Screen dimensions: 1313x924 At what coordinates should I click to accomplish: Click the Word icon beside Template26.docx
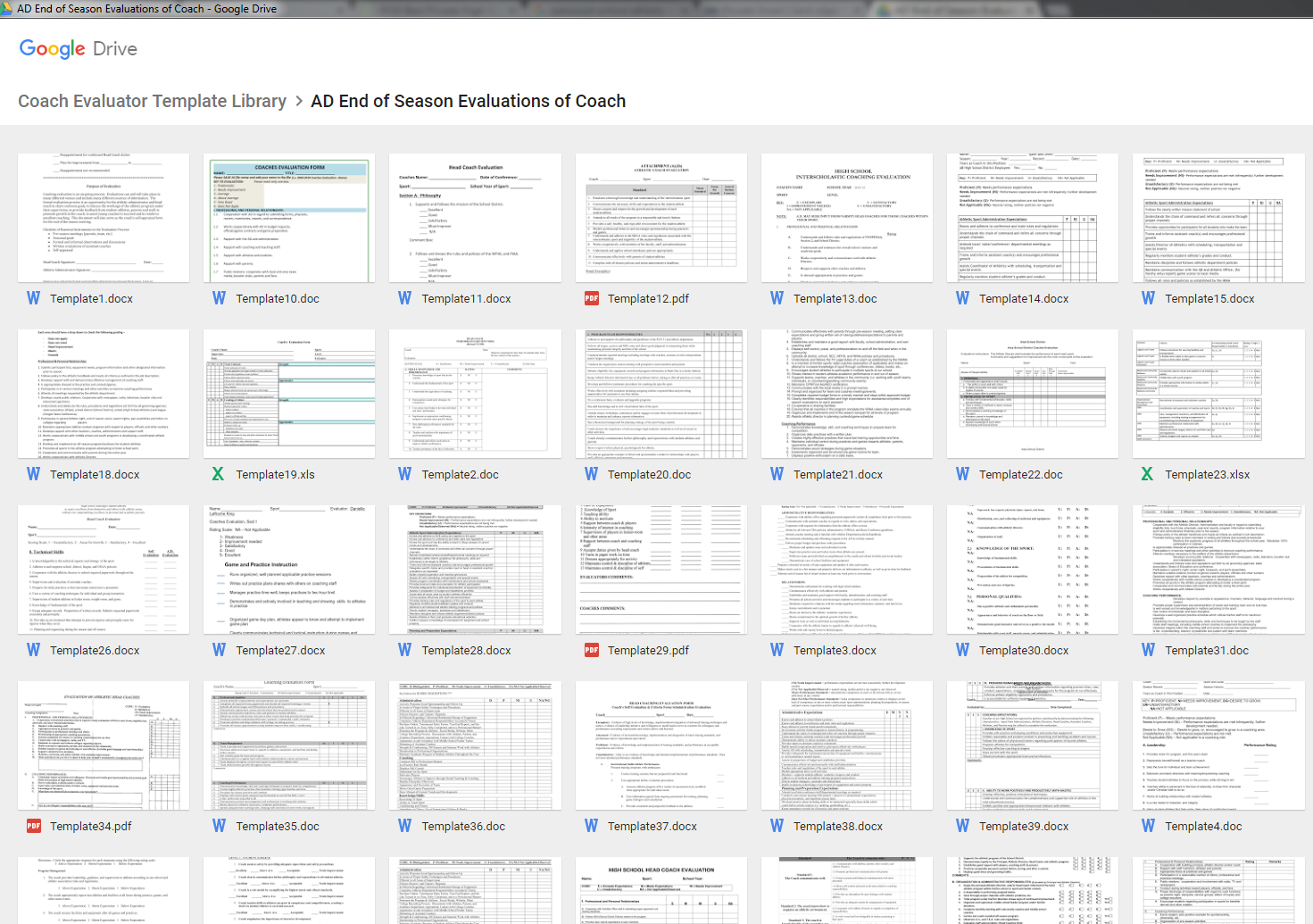(33, 650)
